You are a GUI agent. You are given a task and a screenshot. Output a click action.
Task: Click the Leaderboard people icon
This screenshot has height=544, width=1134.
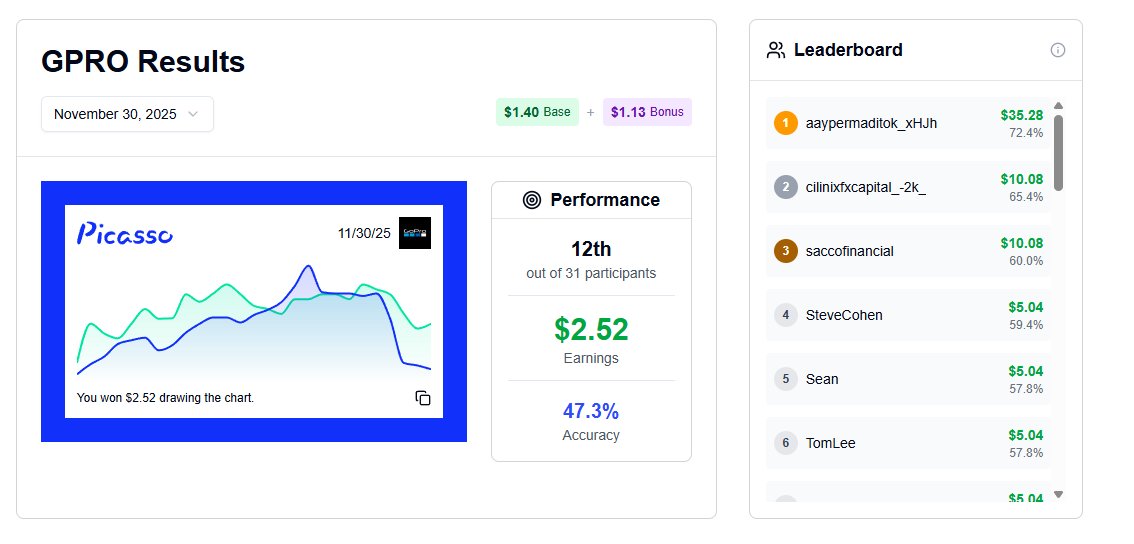coord(776,50)
